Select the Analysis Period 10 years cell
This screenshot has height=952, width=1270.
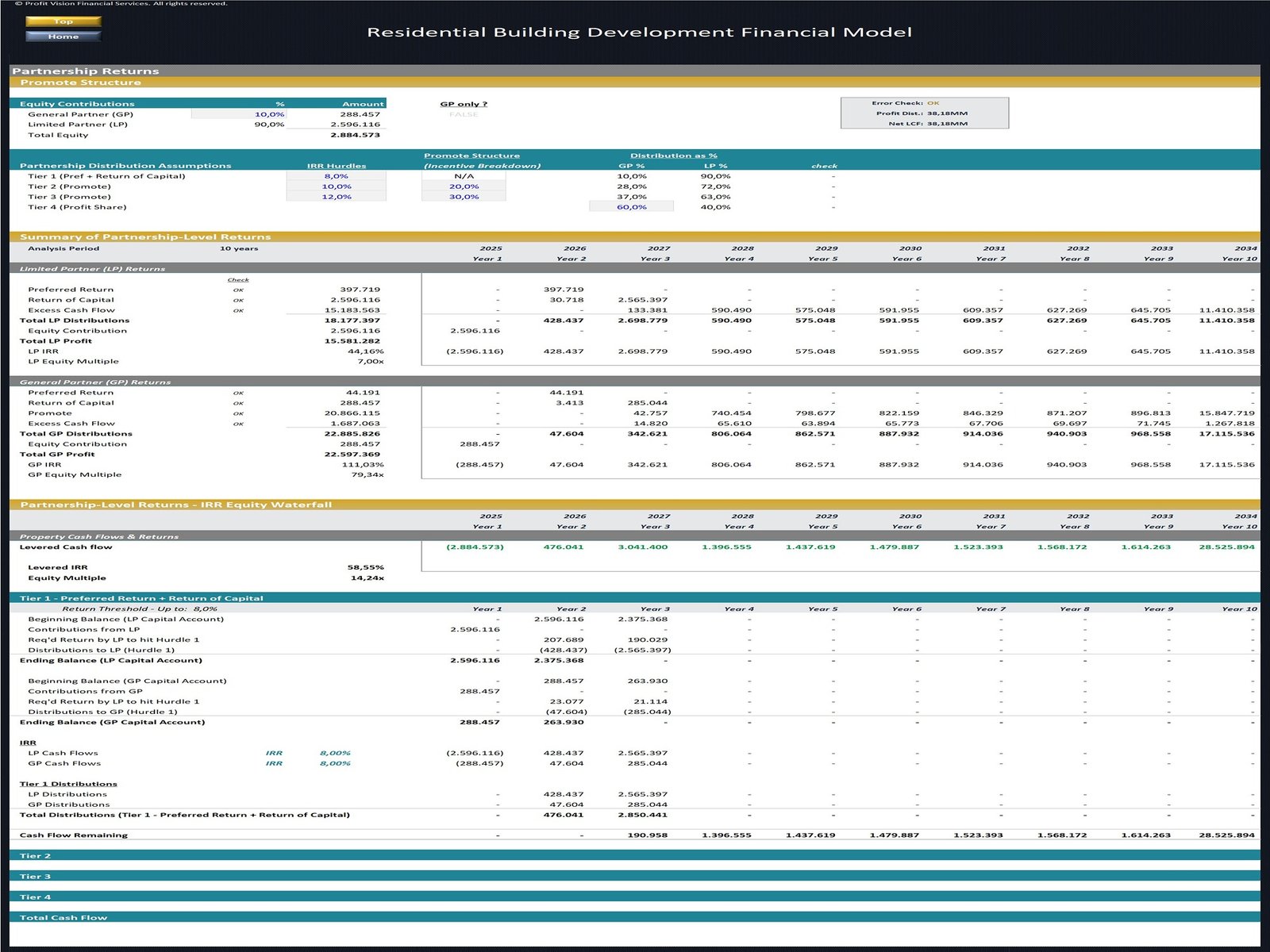[239, 248]
